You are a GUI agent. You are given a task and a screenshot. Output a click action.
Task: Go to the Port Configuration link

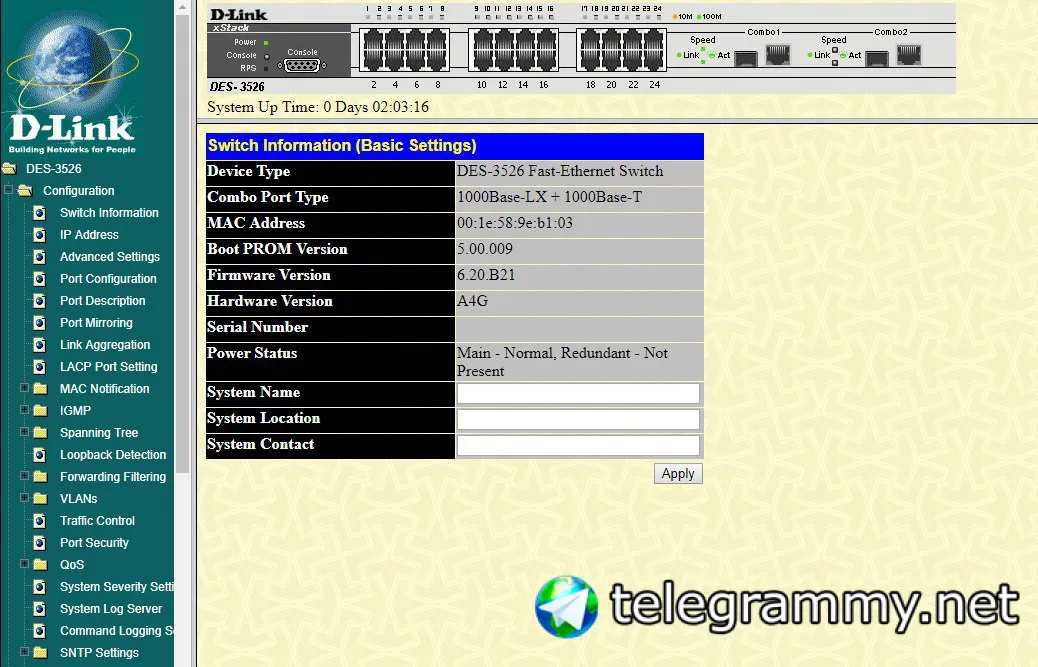click(109, 279)
